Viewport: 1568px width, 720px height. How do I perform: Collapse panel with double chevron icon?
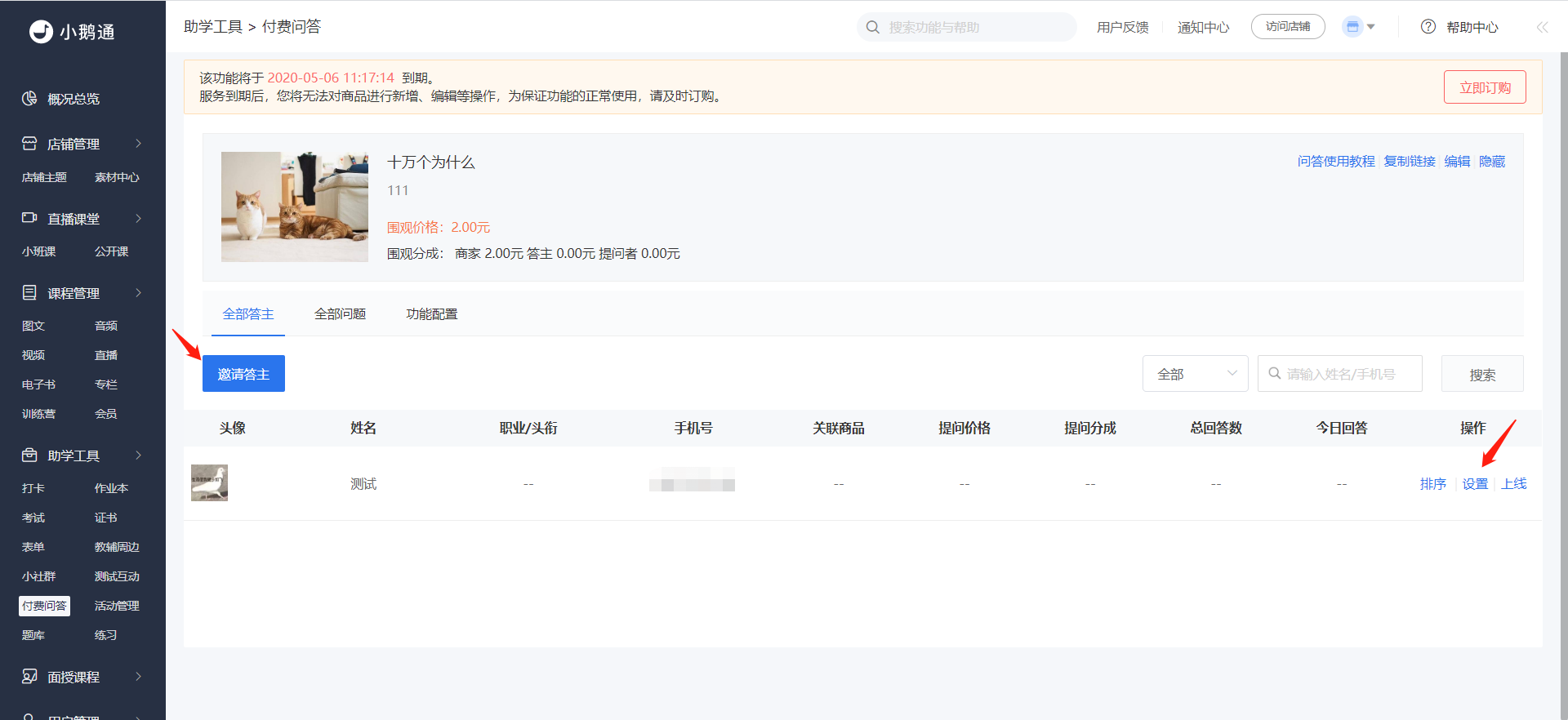click(x=1542, y=27)
